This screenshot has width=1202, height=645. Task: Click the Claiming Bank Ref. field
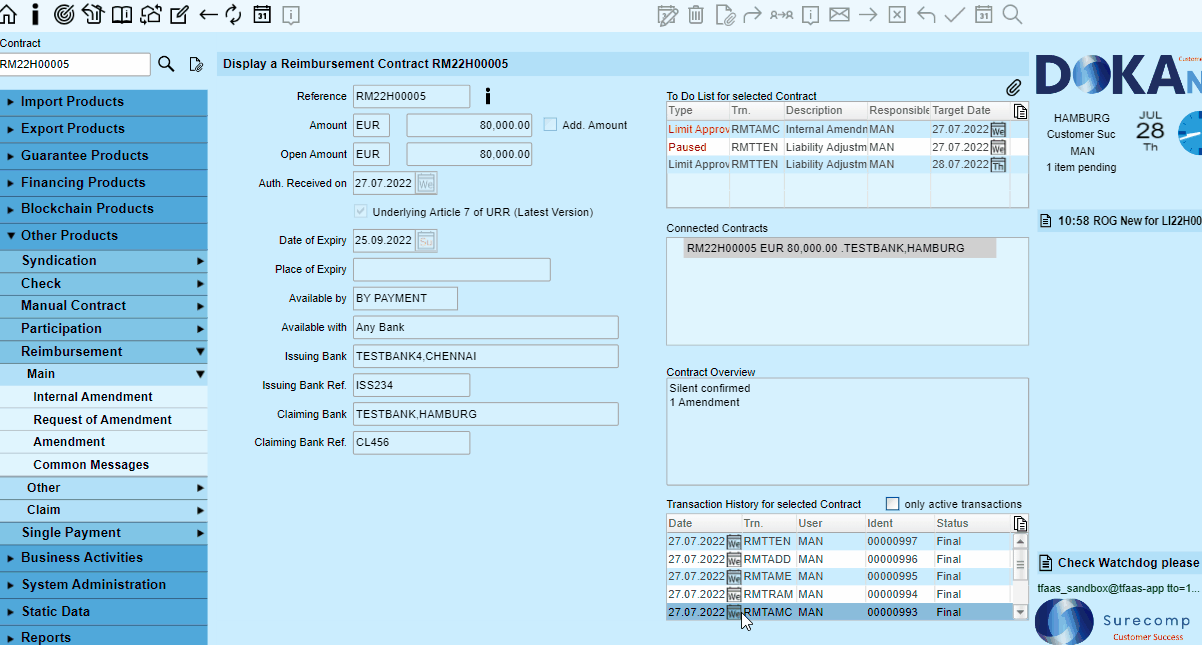(x=411, y=443)
